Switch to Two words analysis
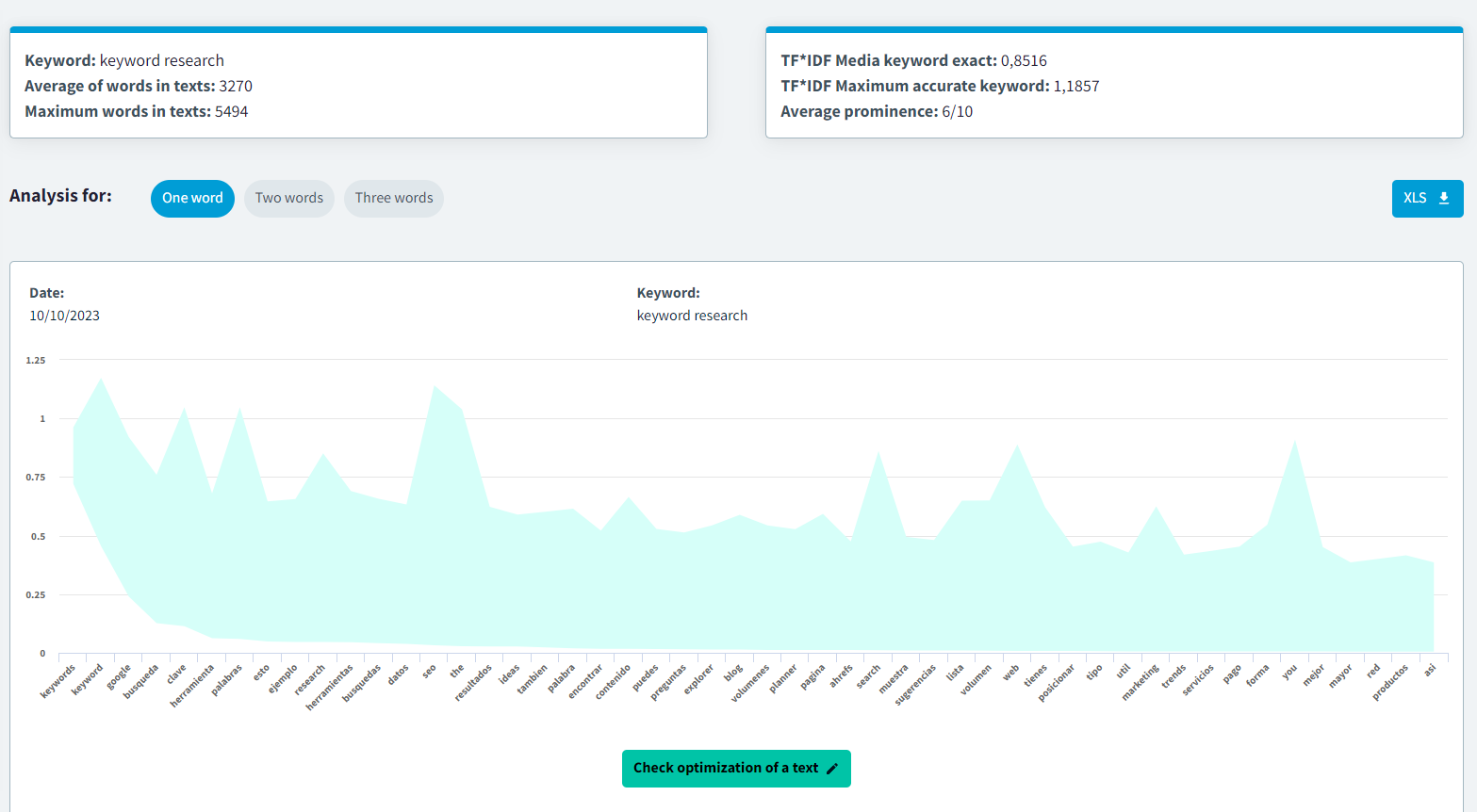Viewport: 1477px width, 812px height. click(288, 198)
